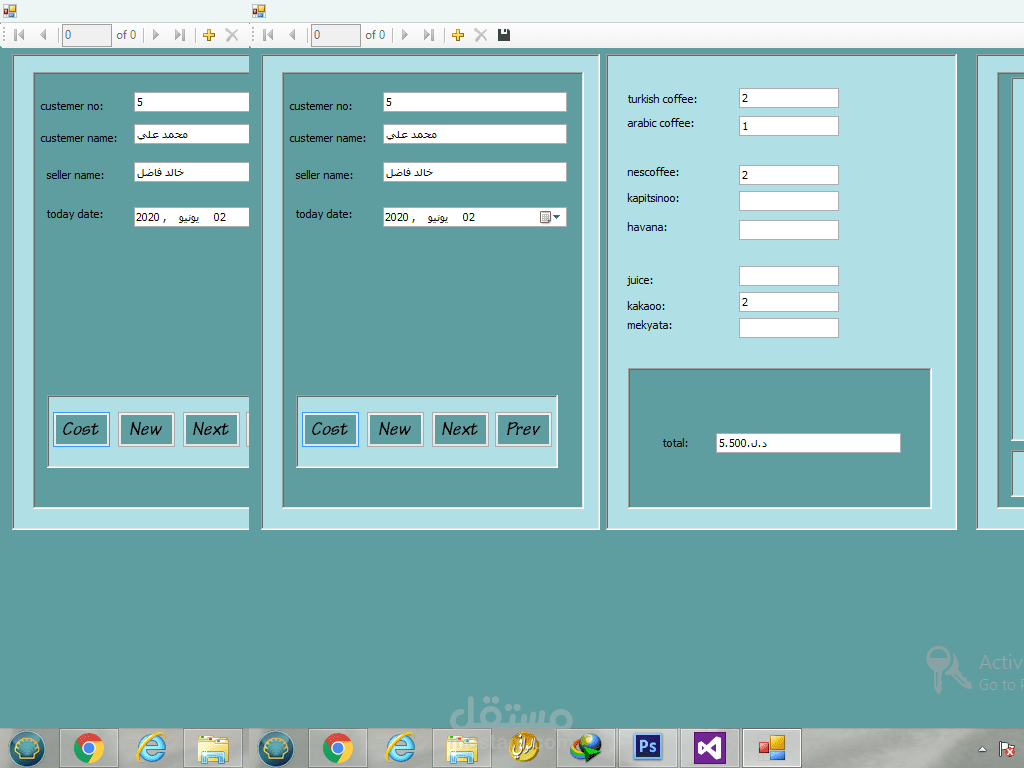Click the arabic coffee quantity field
This screenshot has height=768, width=1024.
click(x=788, y=126)
